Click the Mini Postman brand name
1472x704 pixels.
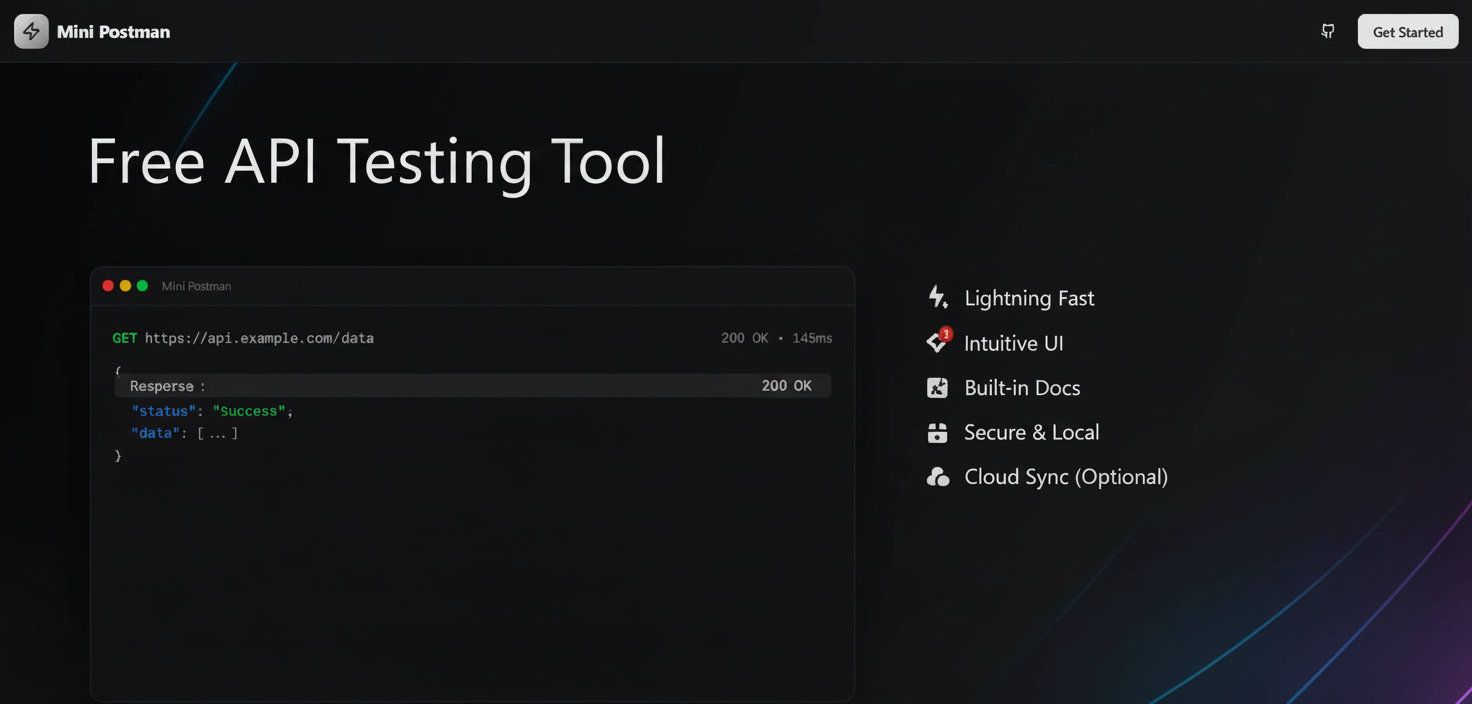point(113,32)
